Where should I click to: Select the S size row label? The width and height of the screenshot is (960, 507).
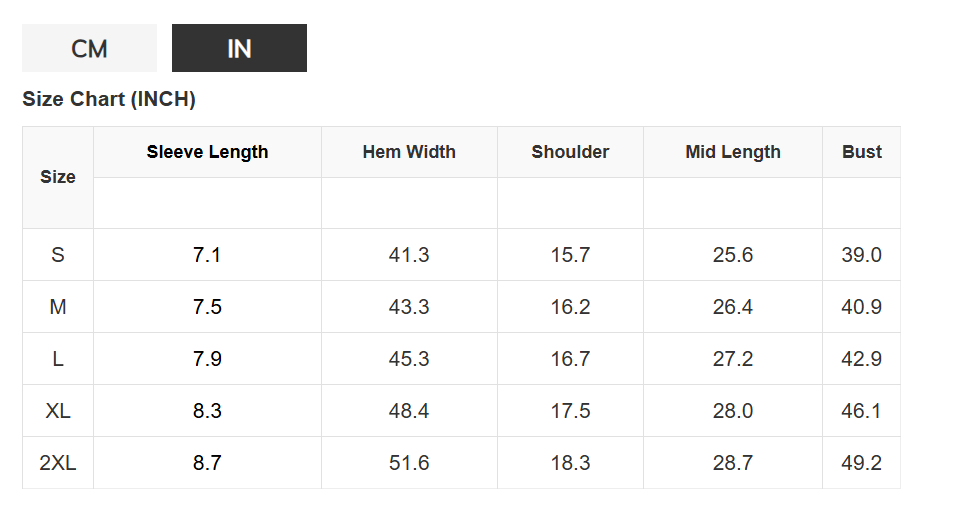coord(58,255)
